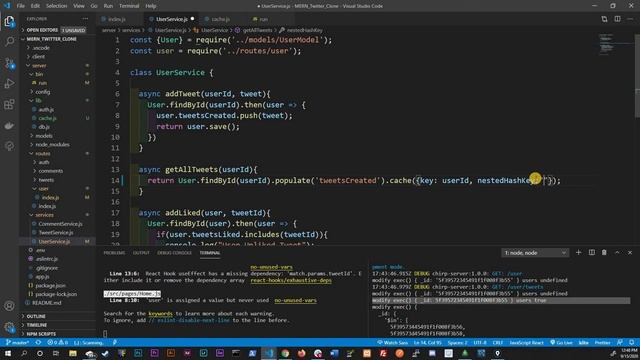Expand the Open Editors section
640x360 pixels.
tap(57, 30)
